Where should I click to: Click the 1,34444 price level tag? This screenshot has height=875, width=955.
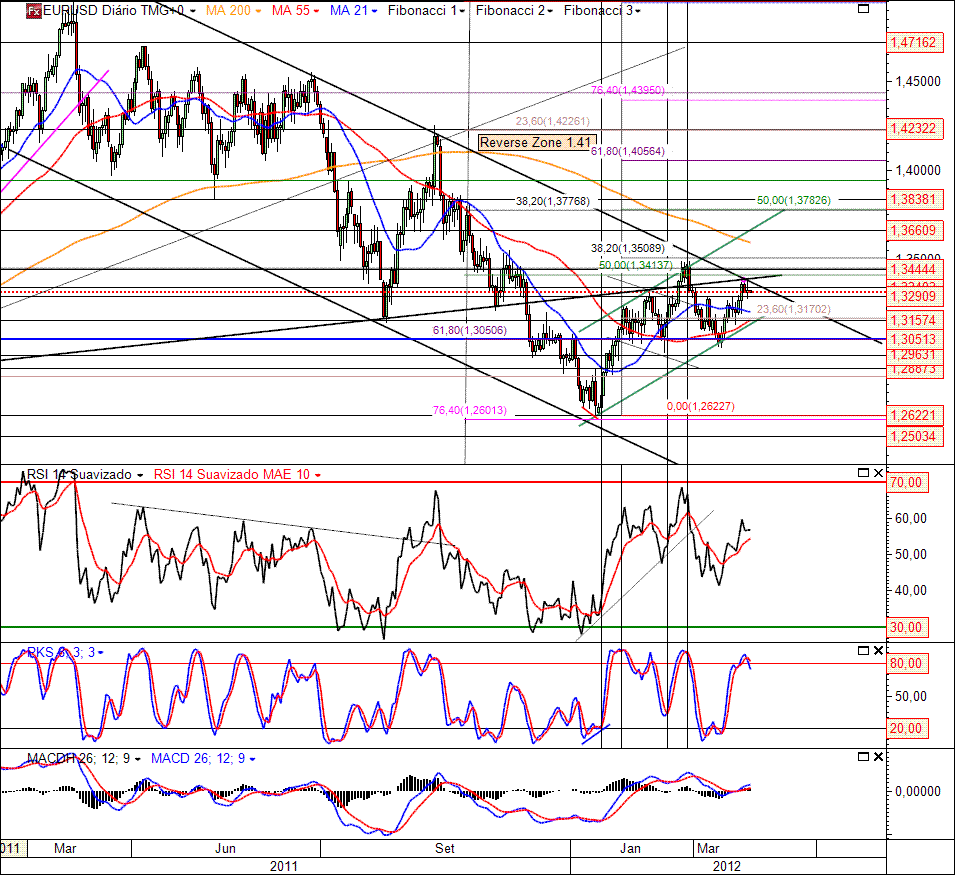(913, 270)
